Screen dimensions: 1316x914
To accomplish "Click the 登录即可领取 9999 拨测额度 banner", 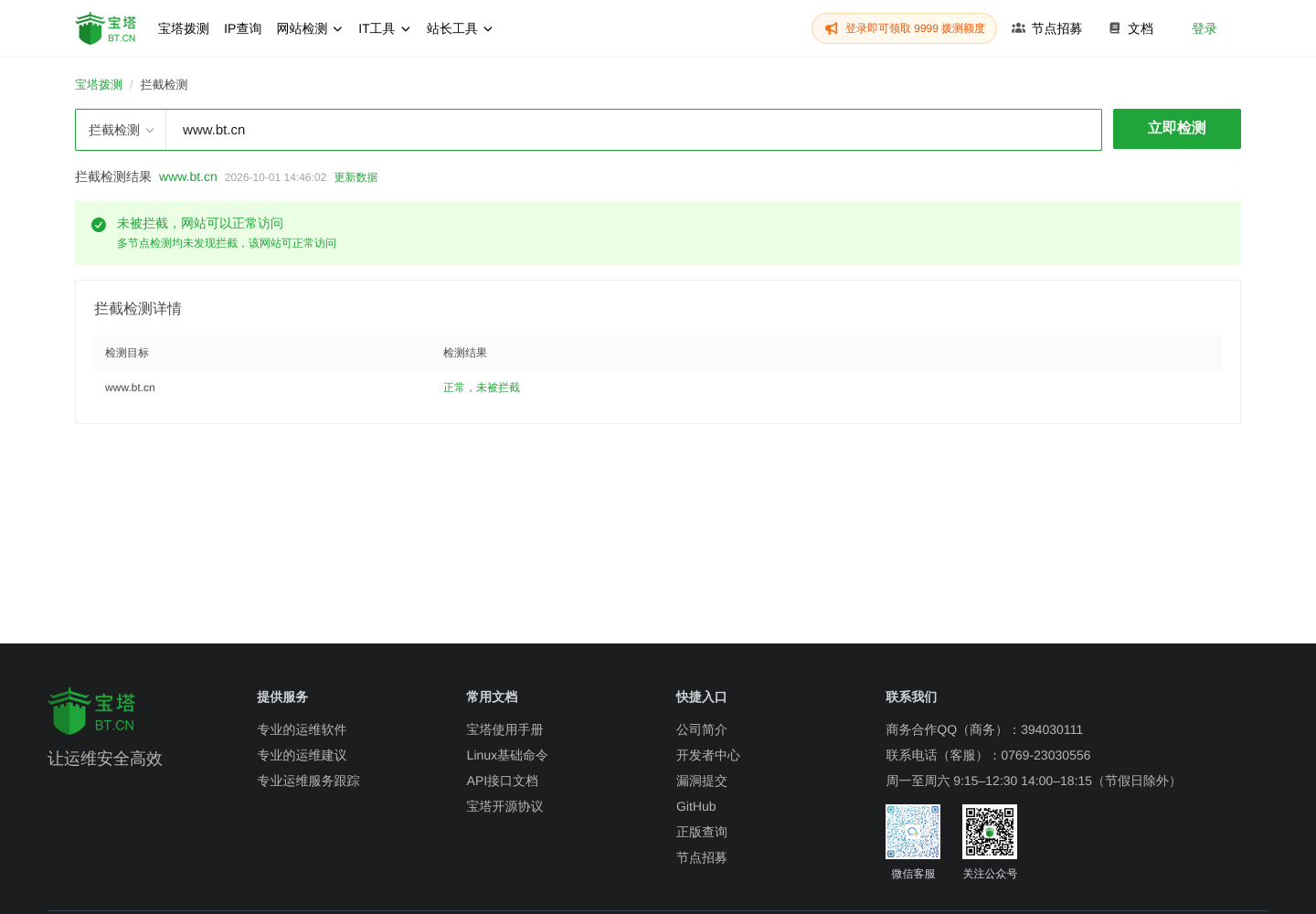I will tap(904, 28).
